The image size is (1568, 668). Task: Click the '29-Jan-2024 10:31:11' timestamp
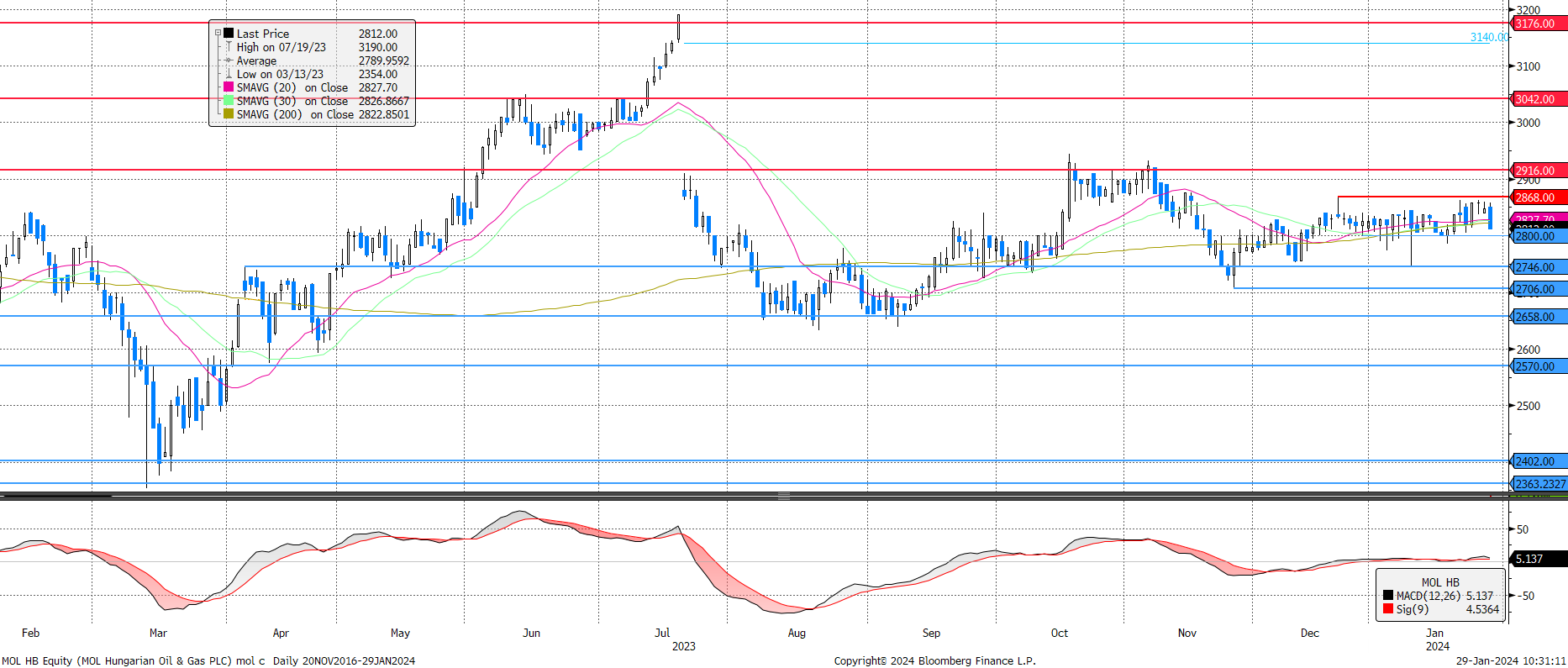click(x=1511, y=660)
